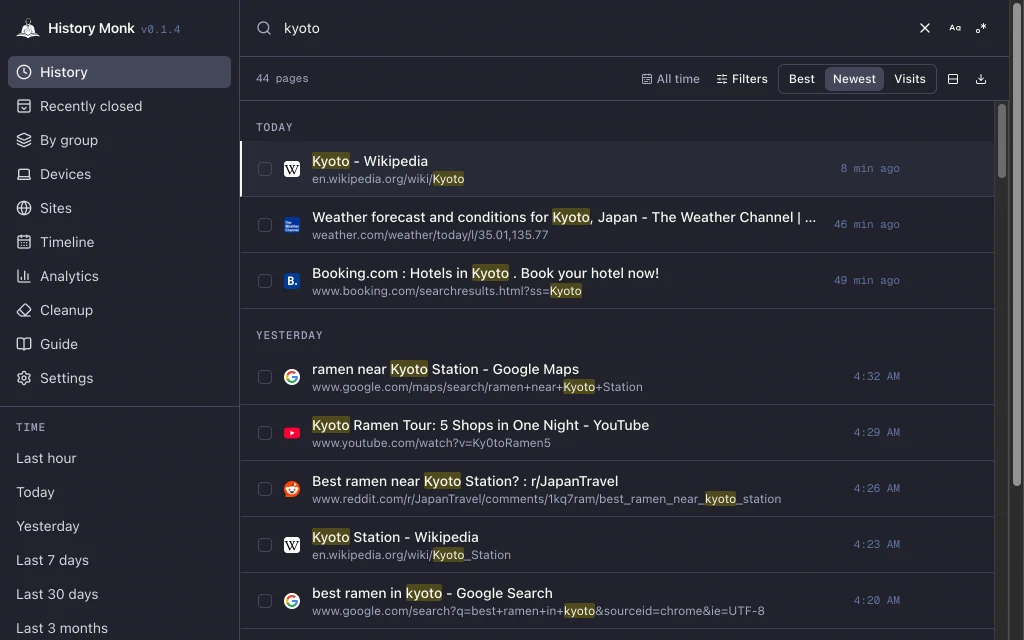Screen dimensions: 1024x640
Task: Click the Booking.com favicon
Action: click(292, 281)
